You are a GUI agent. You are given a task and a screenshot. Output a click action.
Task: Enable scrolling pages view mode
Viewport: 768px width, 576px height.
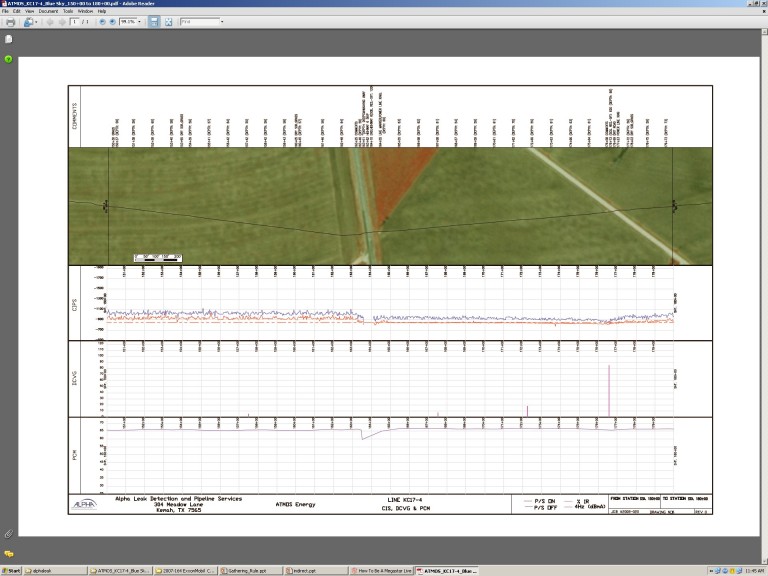154,22
